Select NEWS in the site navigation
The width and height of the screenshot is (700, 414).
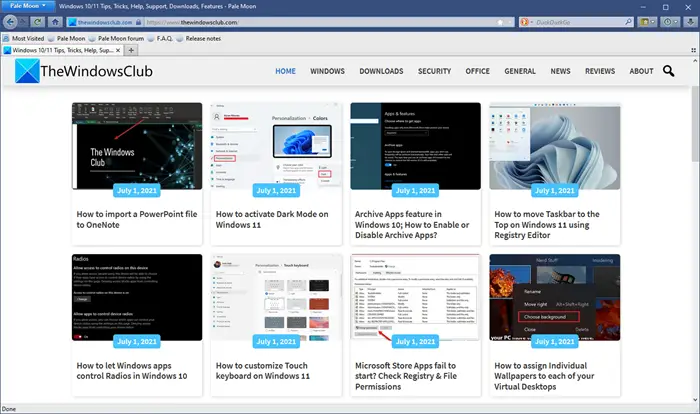click(x=560, y=71)
